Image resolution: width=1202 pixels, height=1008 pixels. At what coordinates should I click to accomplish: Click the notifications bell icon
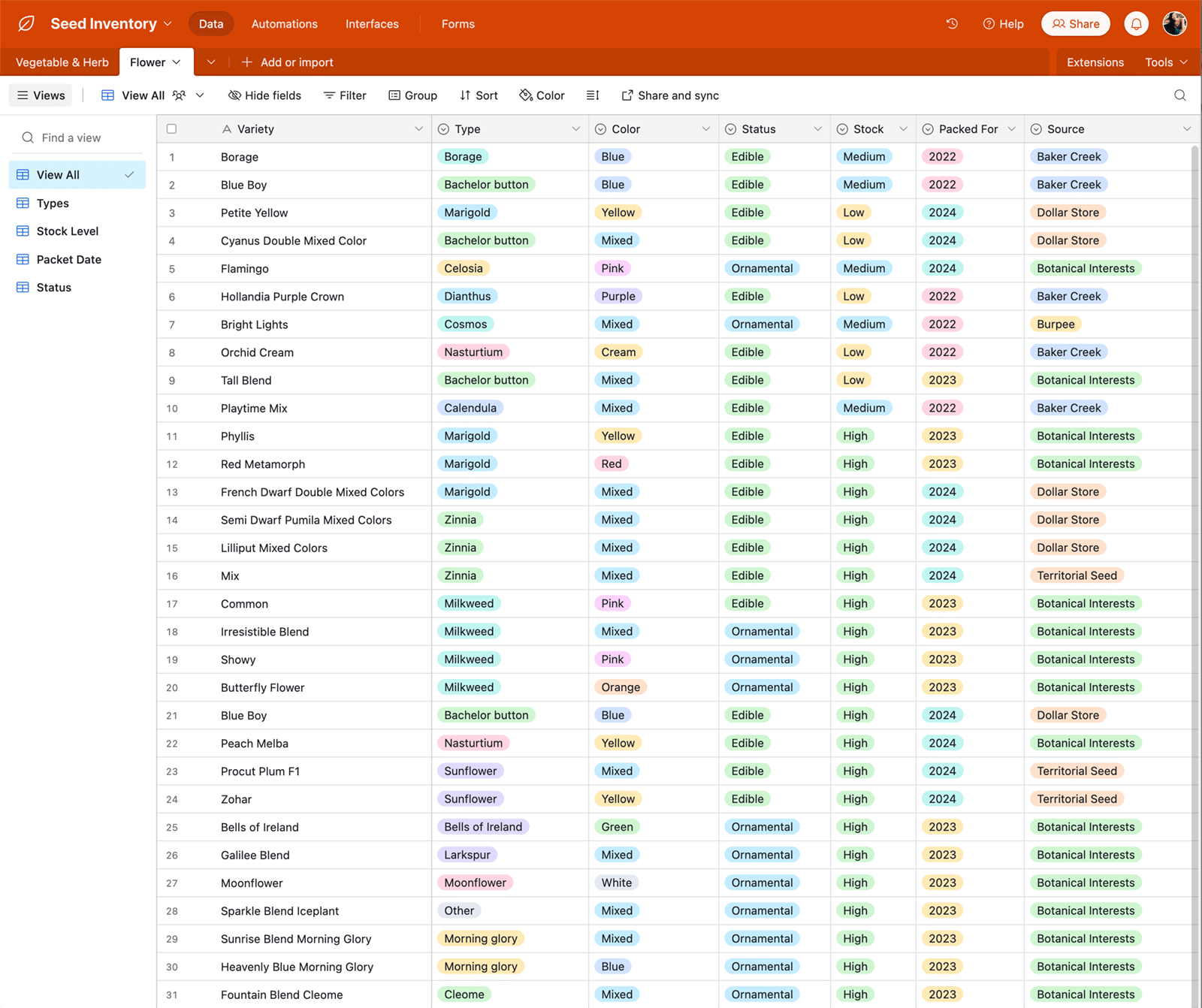(x=1136, y=24)
